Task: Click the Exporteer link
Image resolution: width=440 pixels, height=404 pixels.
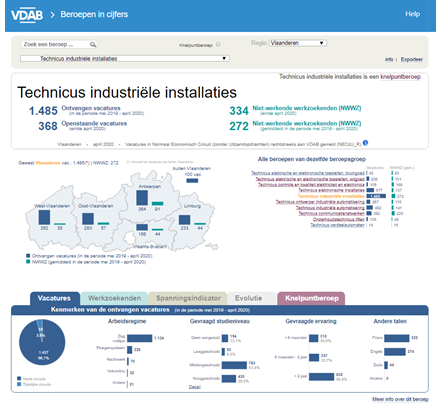Action: pos(412,59)
